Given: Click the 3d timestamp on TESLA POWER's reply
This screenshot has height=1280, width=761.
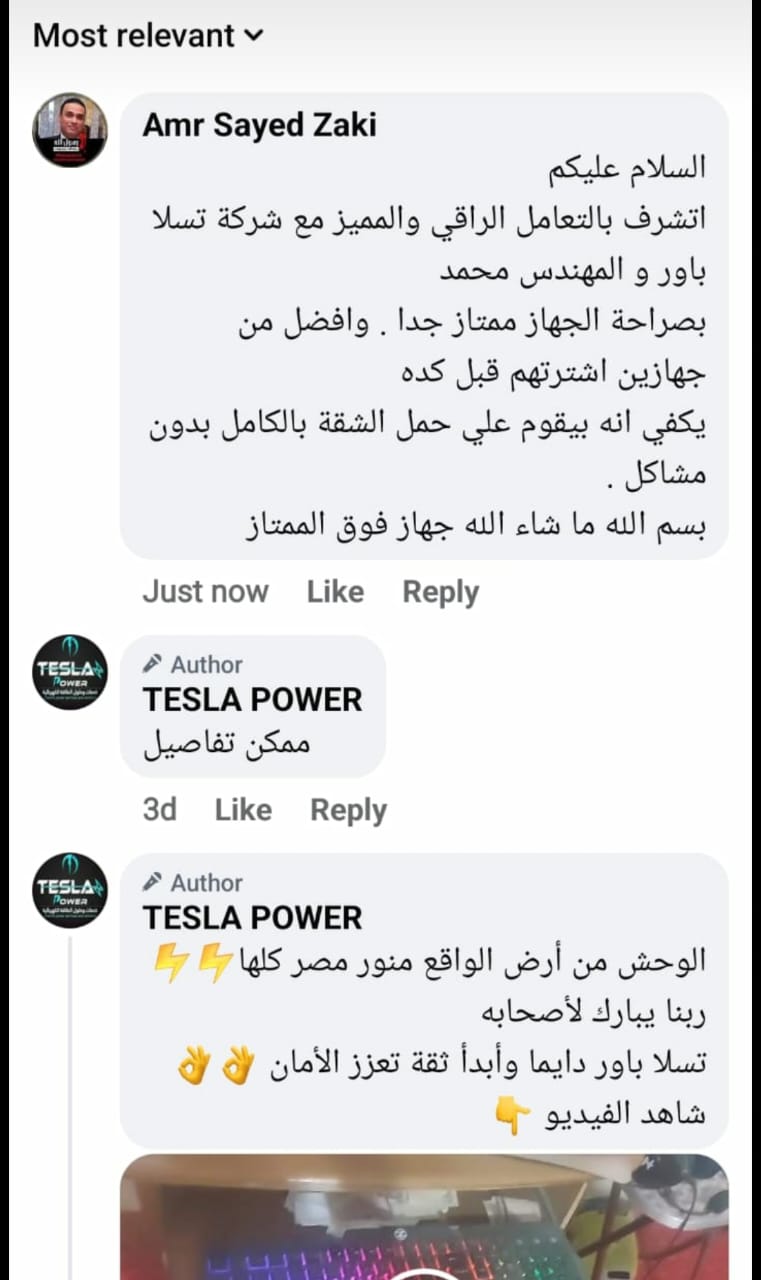Looking at the screenshot, I should click(x=160, y=809).
